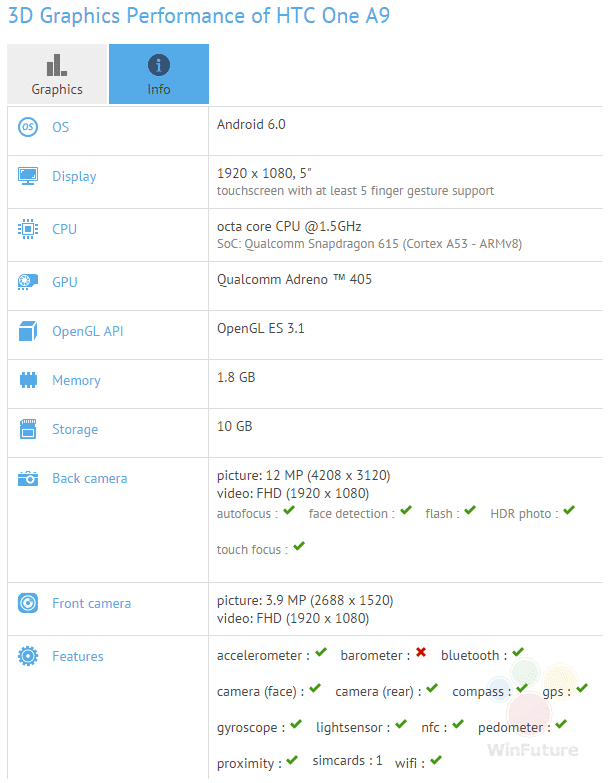Viewport: 609px width, 783px height.
Task: Click the Memory label text
Action: 76,381
